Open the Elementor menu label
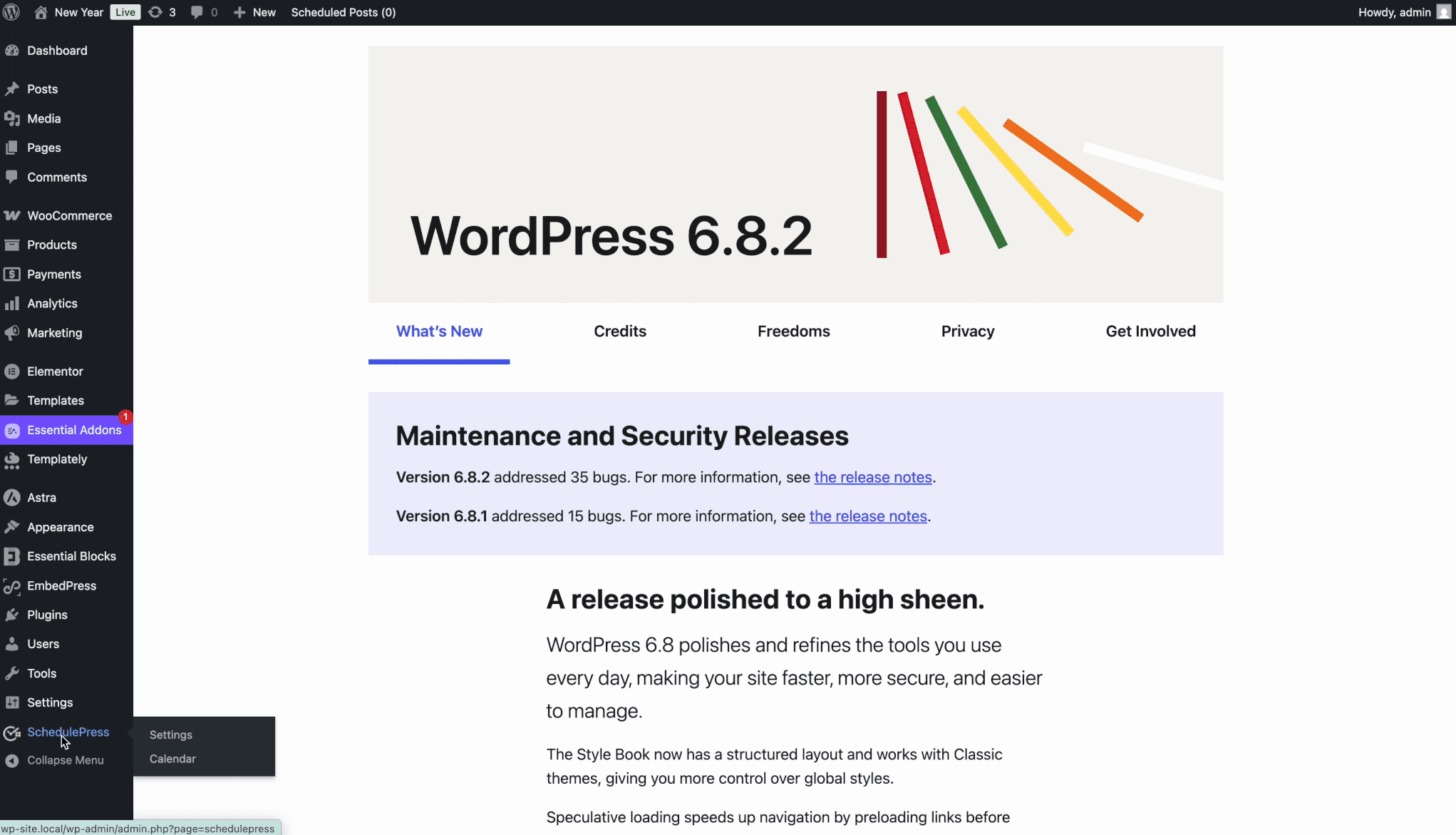 tap(55, 371)
